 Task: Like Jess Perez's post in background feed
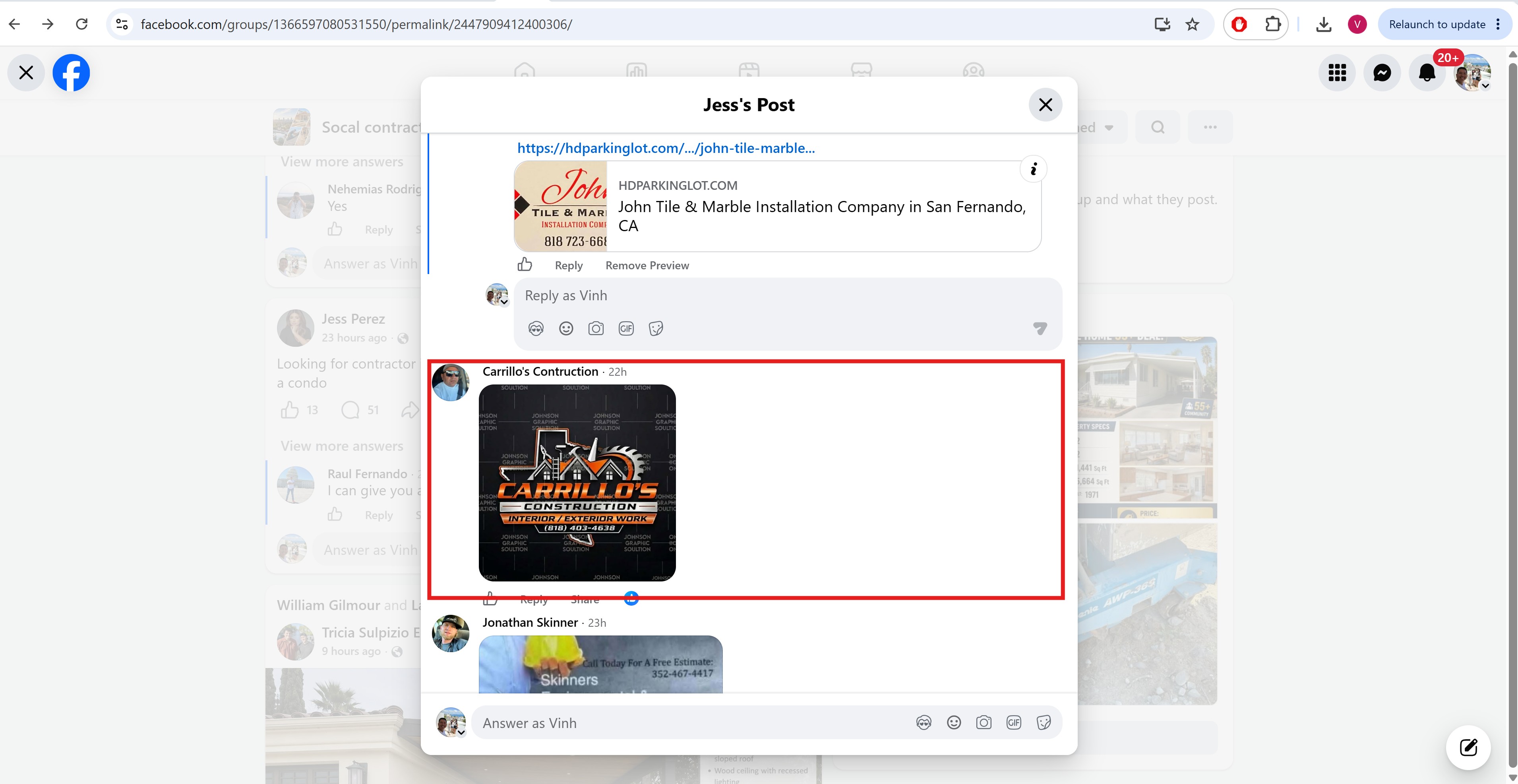(x=289, y=410)
